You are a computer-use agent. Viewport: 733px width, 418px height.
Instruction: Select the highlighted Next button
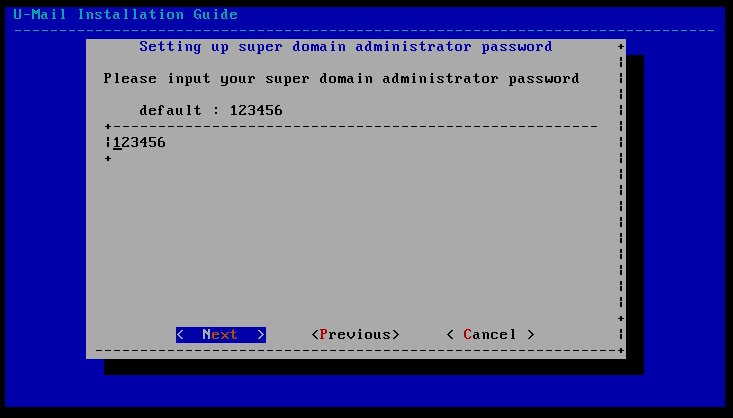coord(221,335)
